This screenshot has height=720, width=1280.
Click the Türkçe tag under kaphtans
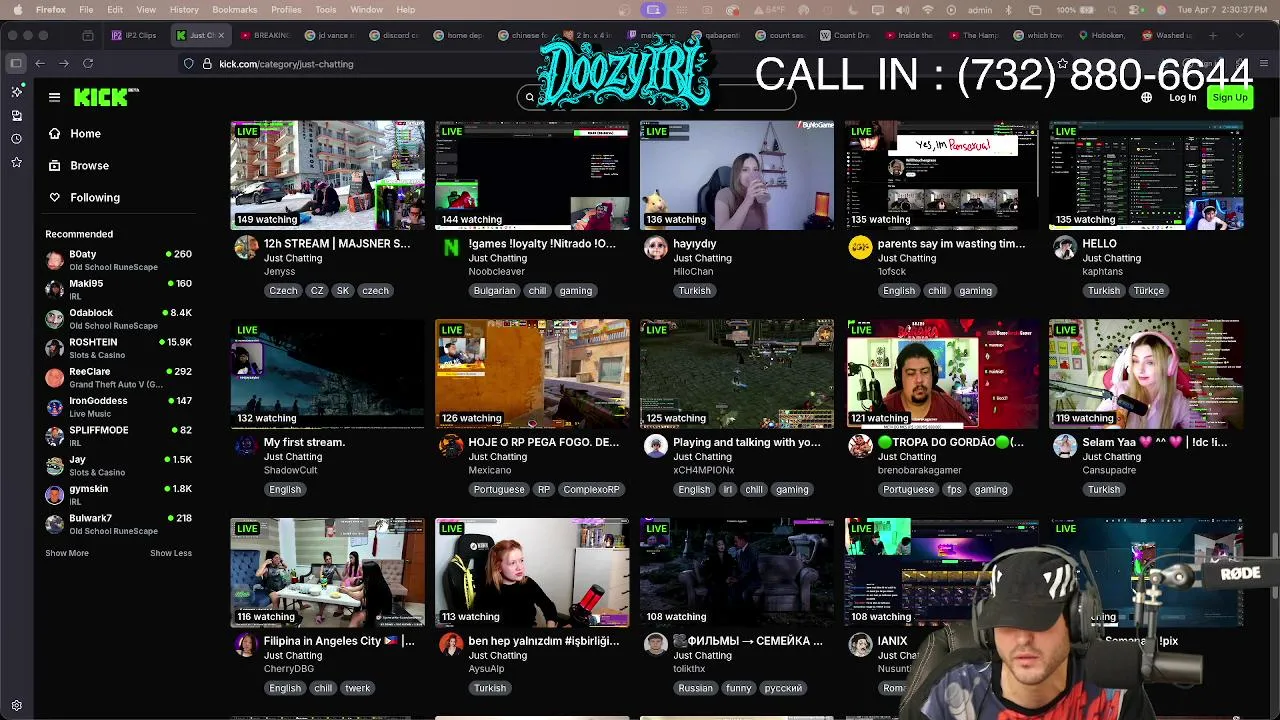click(x=1148, y=290)
